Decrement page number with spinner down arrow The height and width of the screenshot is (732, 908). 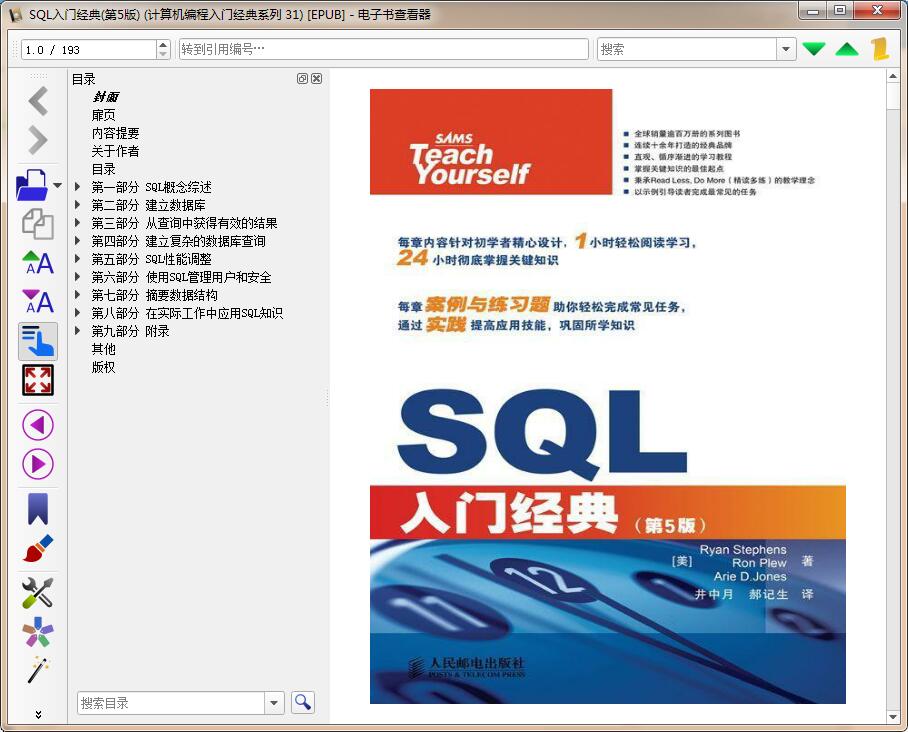163,54
